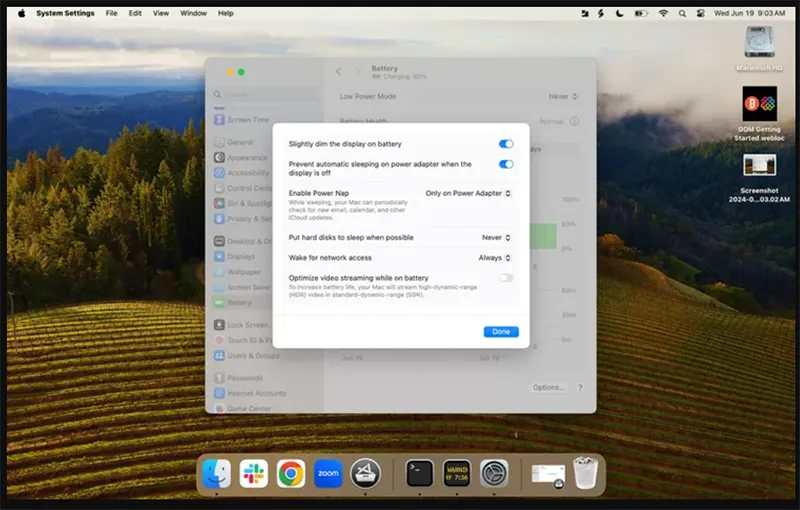
Task: Click the settings sidebar search field
Action: 265,94
